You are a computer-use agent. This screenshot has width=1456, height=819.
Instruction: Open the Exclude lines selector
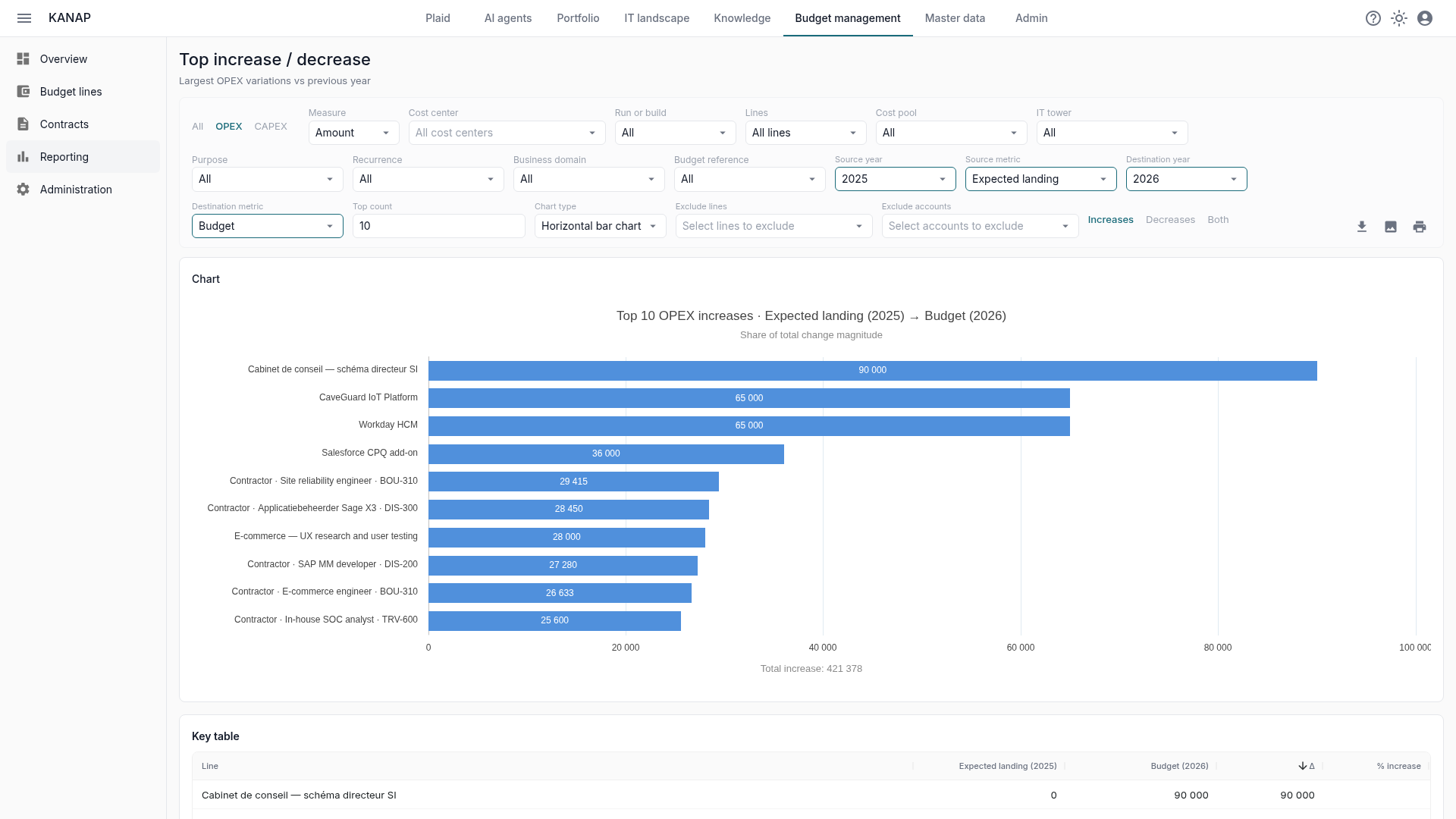(773, 226)
